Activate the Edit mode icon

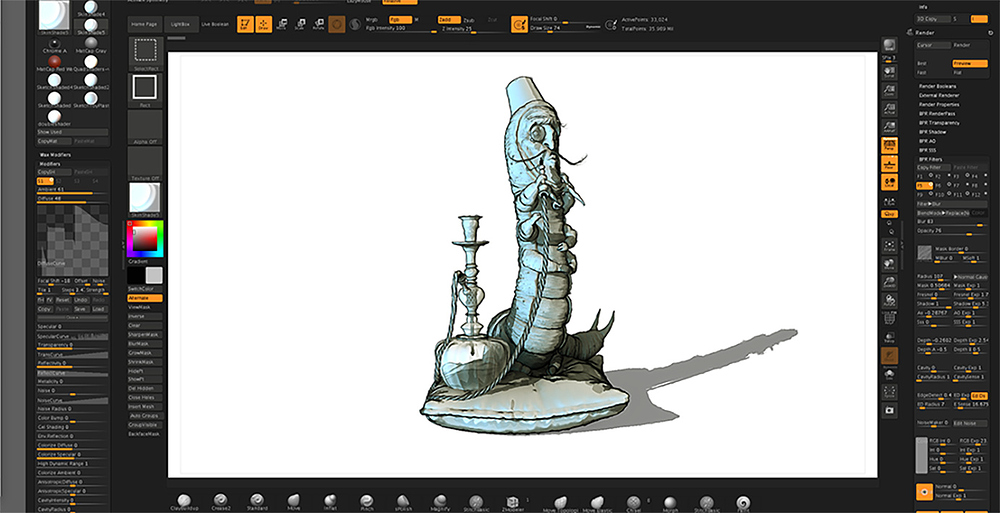(245, 24)
